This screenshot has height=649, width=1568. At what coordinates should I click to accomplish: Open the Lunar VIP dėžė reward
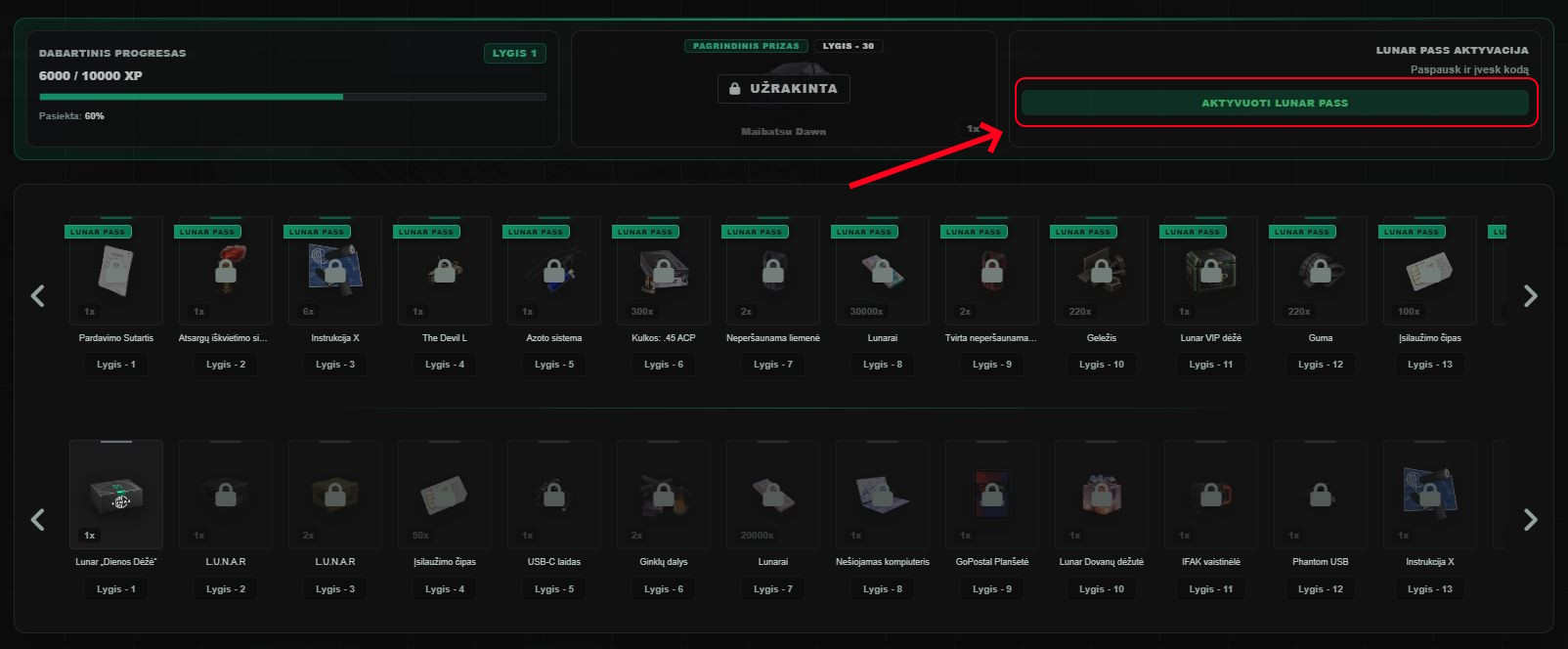1211,271
